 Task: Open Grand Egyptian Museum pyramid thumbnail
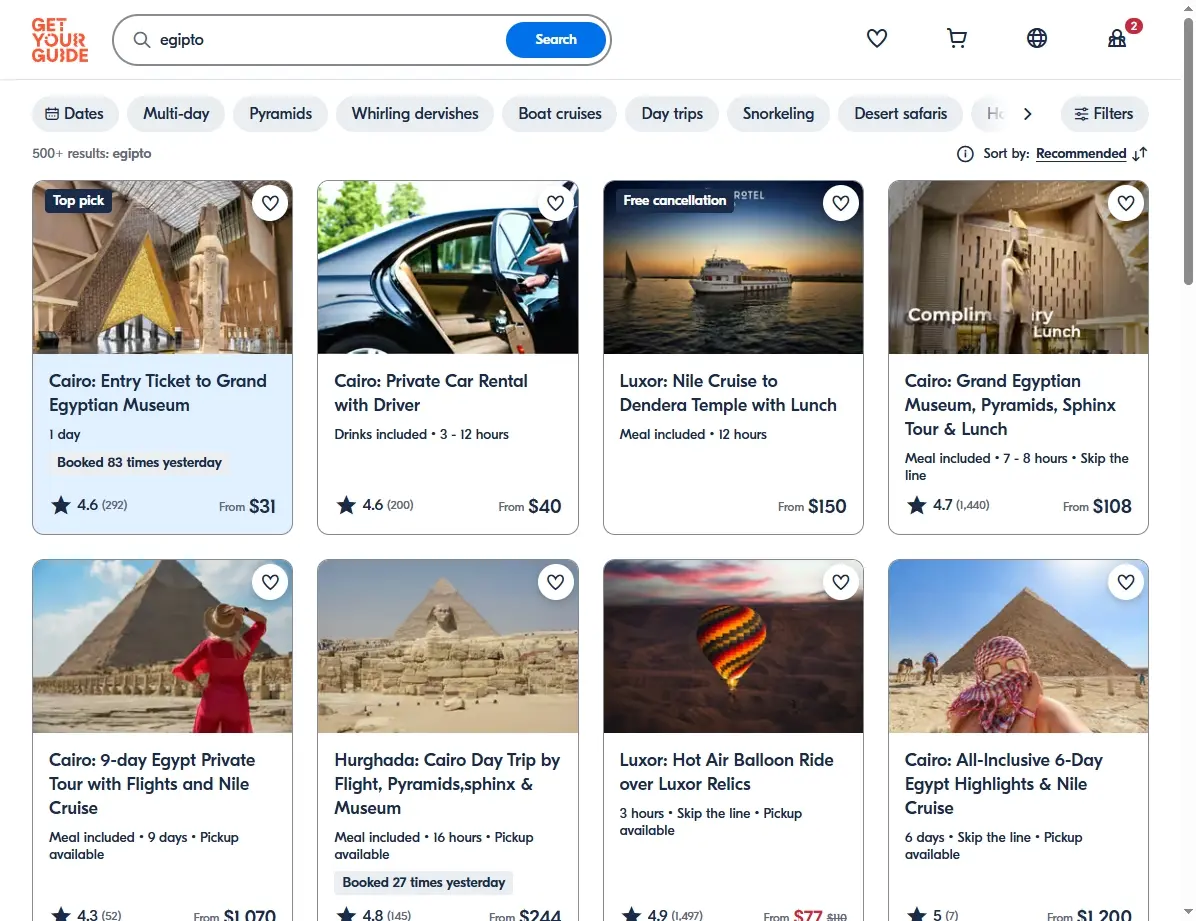click(x=162, y=267)
